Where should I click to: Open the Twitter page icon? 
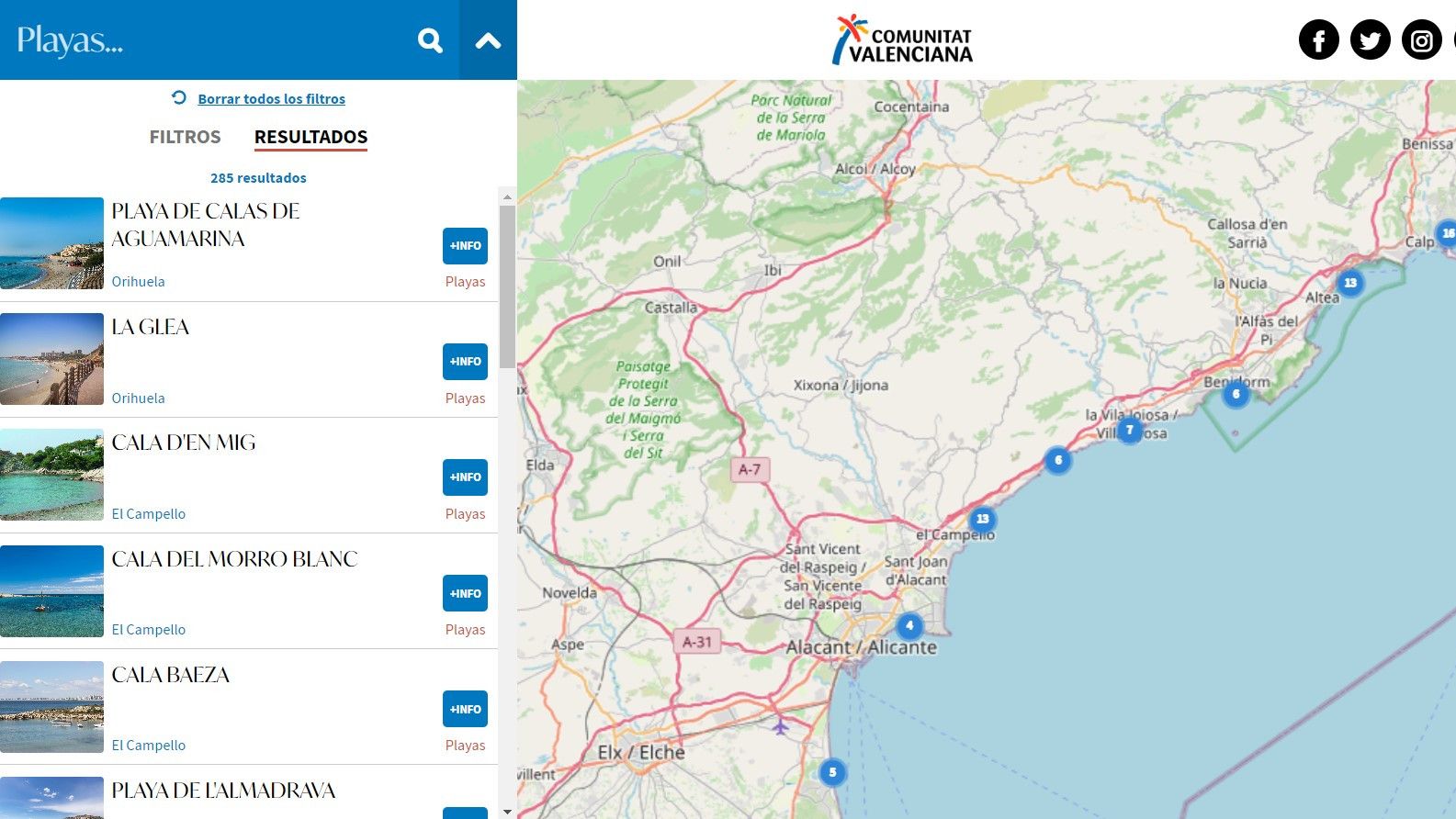point(1370,40)
